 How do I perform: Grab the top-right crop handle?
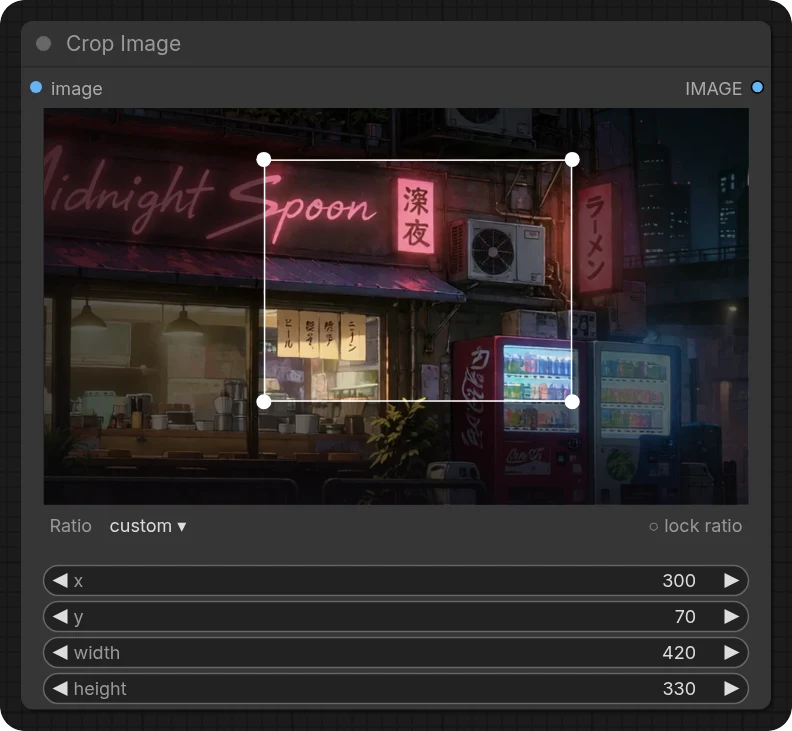[x=572, y=160]
